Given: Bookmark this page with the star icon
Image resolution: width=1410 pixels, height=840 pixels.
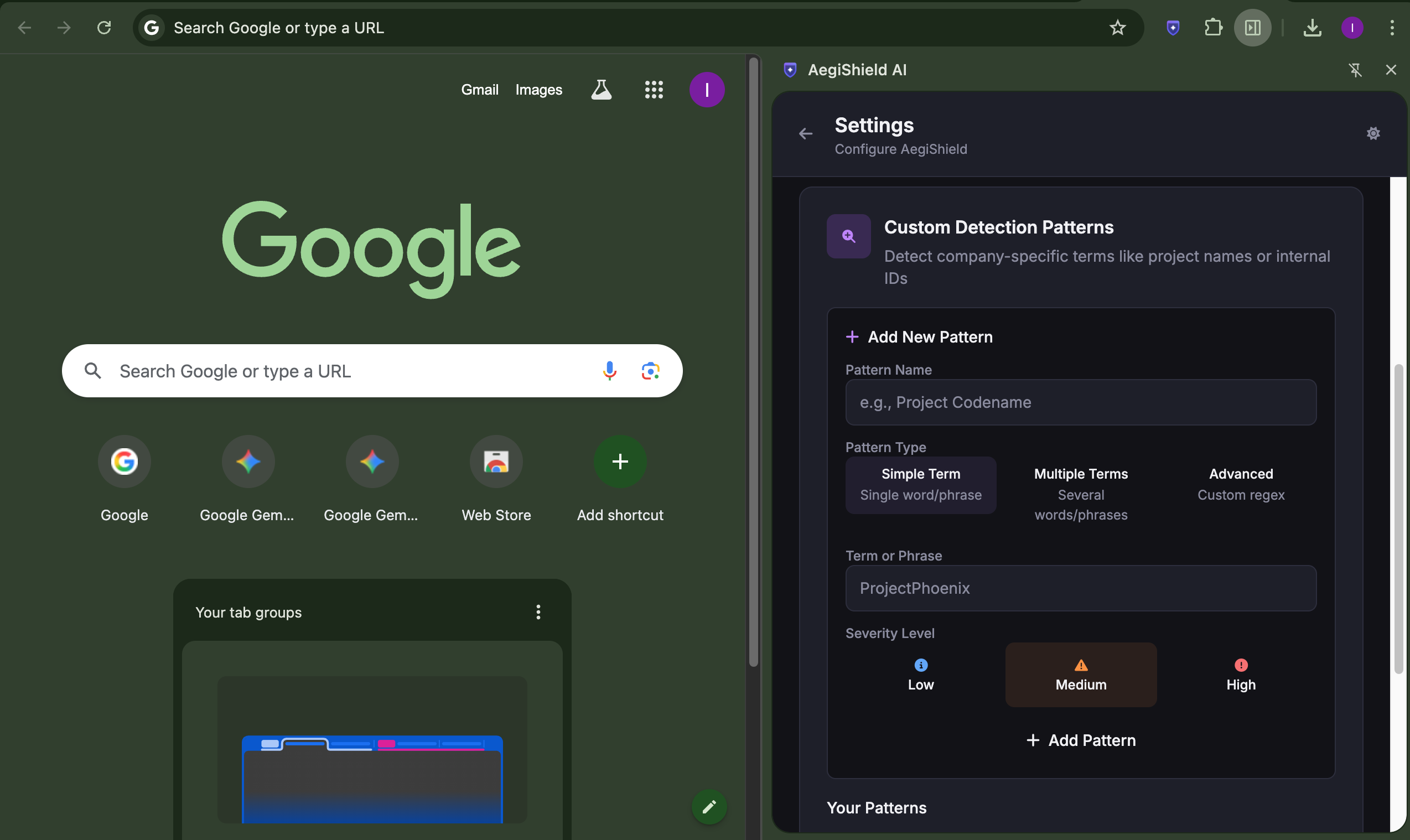Looking at the screenshot, I should (x=1117, y=27).
